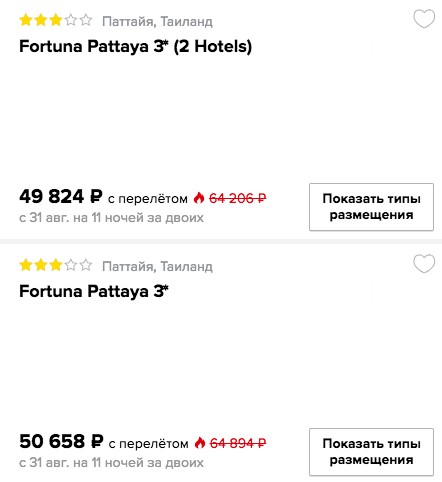Show accommodation types for the 50 658 ₽ offer
The image size is (442, 482).
tap(371, 452)
